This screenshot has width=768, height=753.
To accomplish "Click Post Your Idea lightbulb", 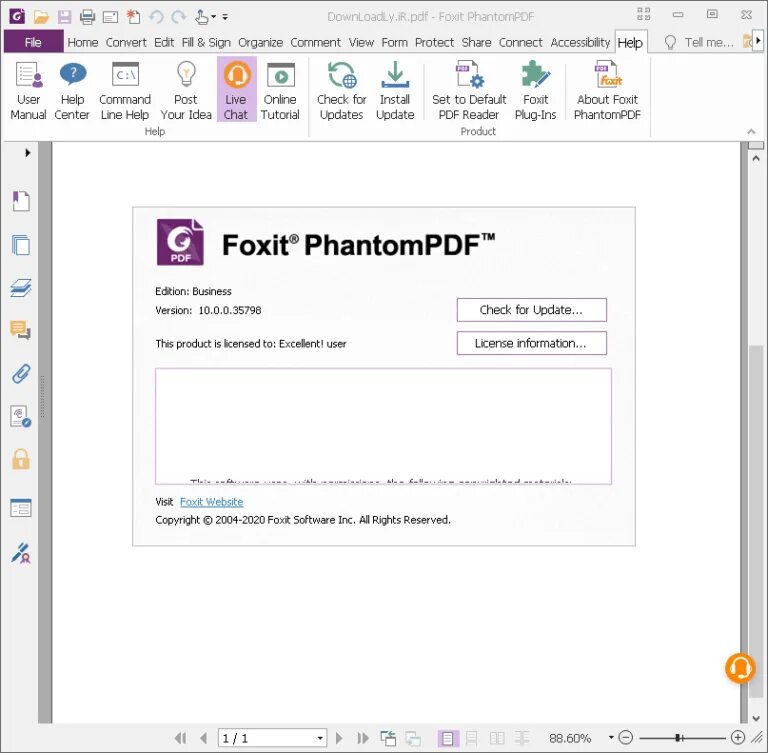I will click(x=186, y=91).
